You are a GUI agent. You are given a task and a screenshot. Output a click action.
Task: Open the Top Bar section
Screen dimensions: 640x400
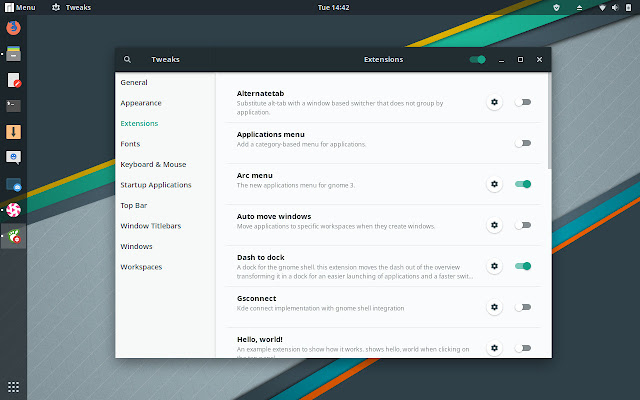[x=165, y=205]
